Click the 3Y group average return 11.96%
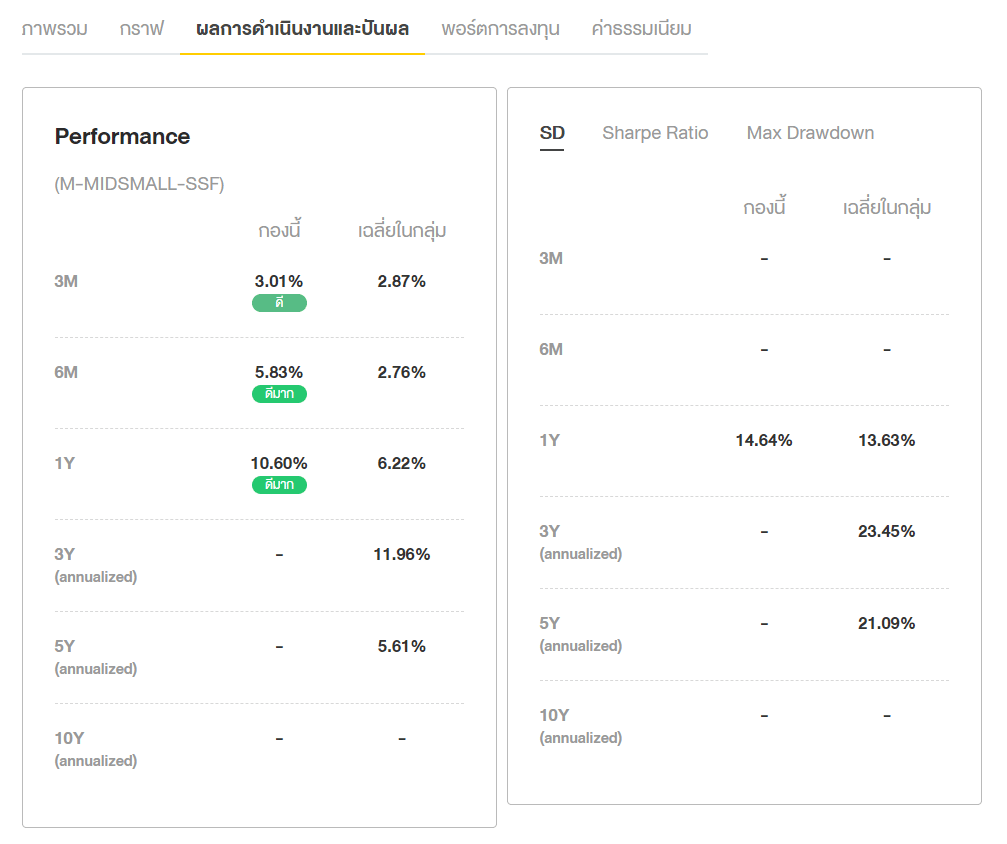 pos(402,554)
